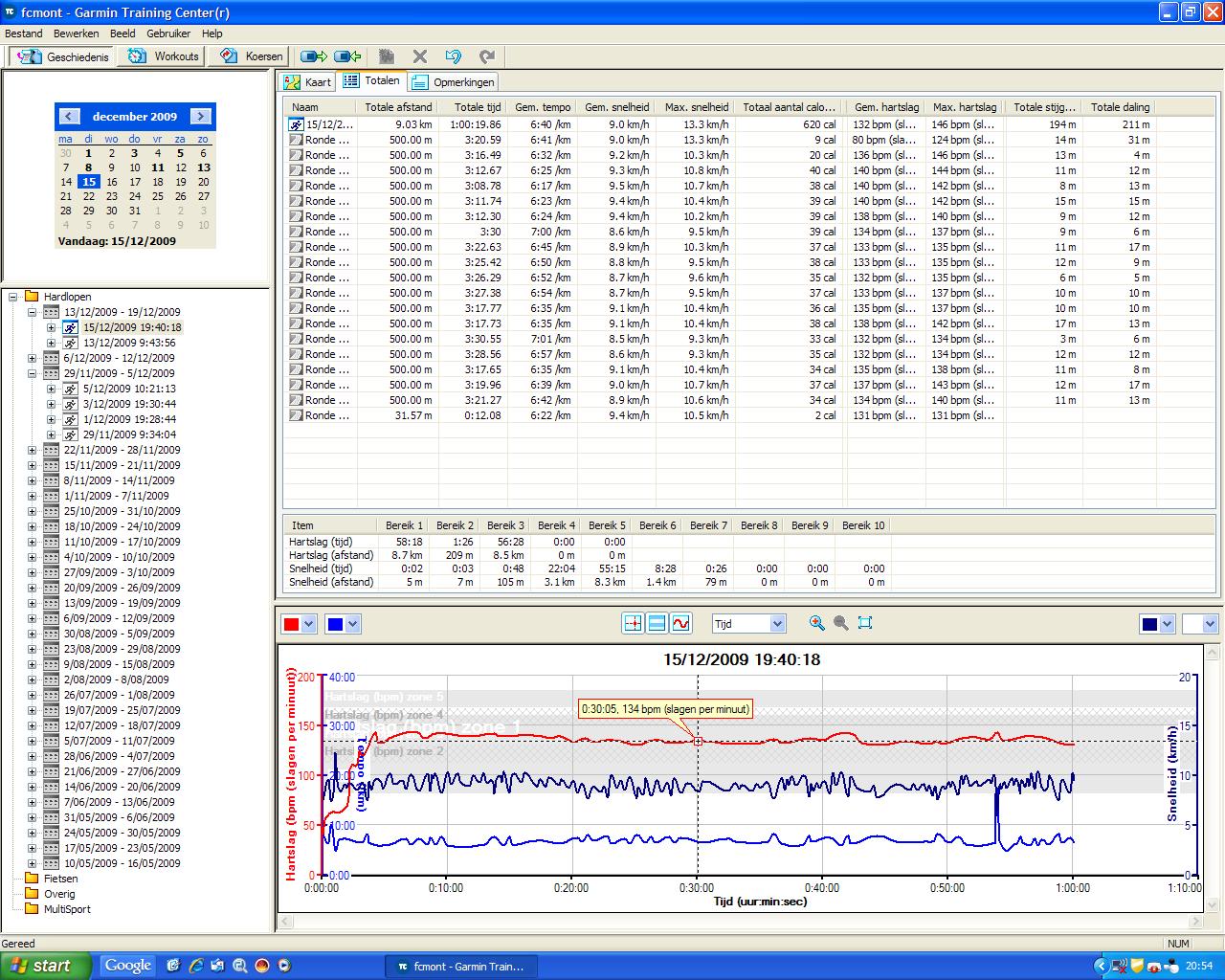Toggle the zone bands chart button
The height and width of the screenshot is (980, 1225).
[x=657, y=623]
